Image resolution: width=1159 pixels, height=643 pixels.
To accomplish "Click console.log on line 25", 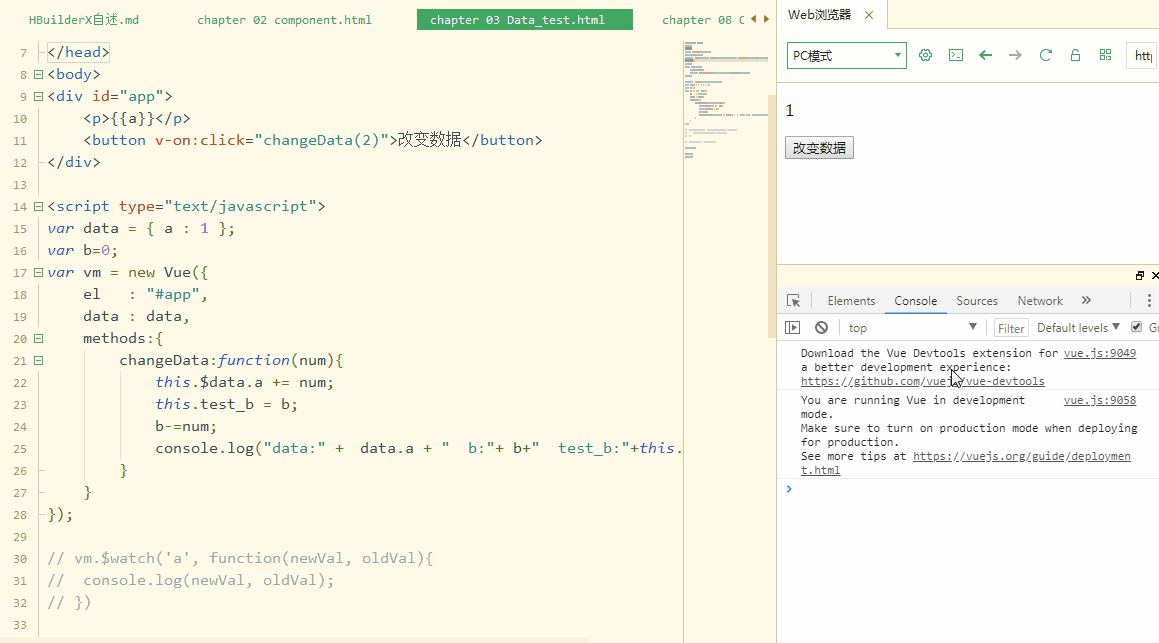I will (205, 449).
